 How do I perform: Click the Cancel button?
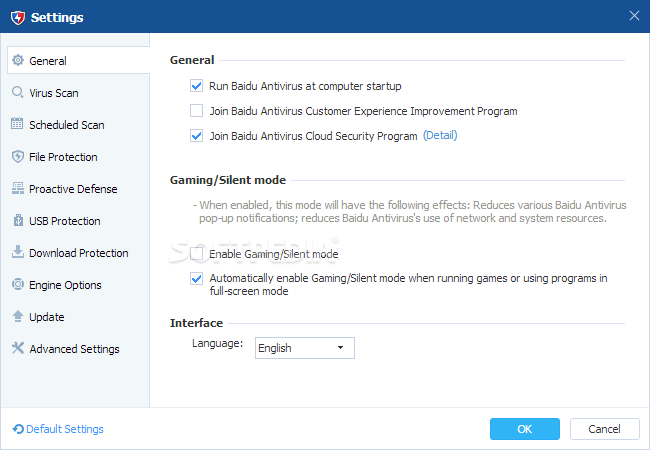[x=604, y=429]
